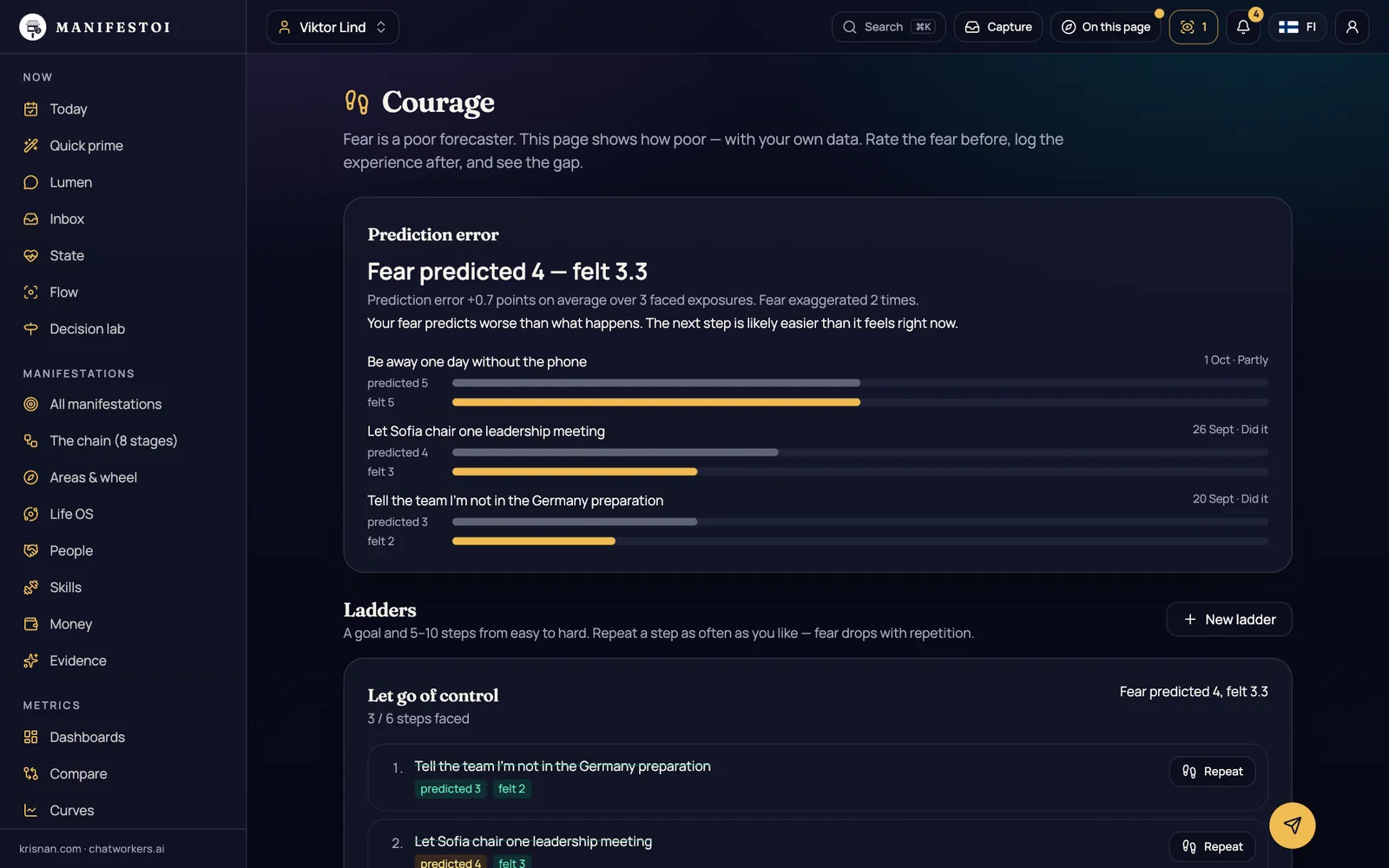
Task: Click the People handshake icon
Action: point(31,551)
